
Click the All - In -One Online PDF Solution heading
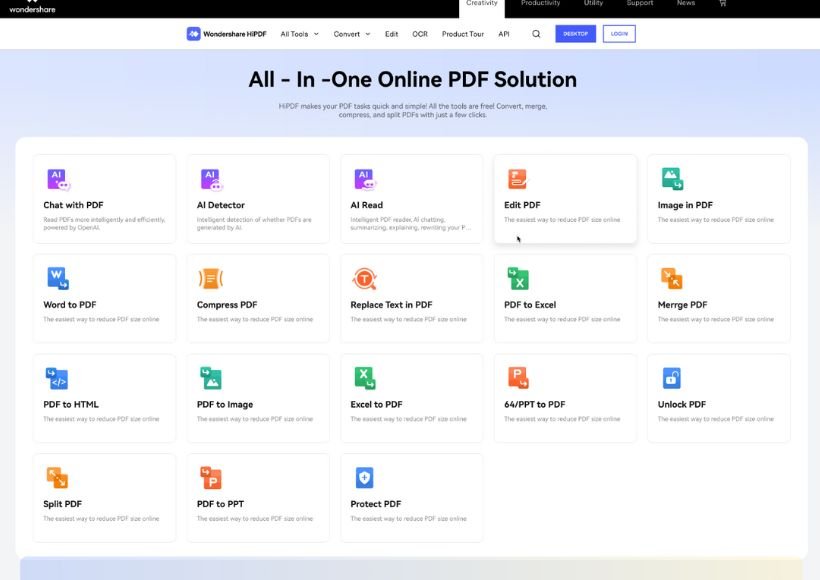[x=413, y=79]
